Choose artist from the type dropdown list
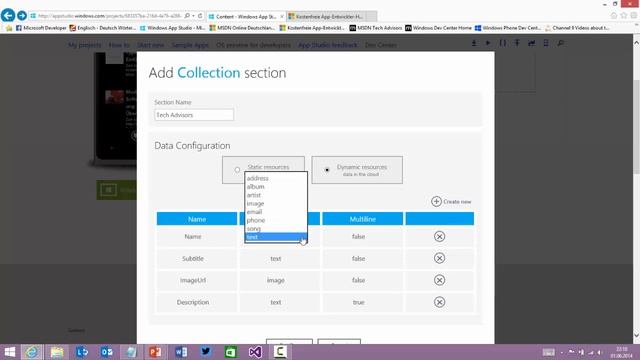This screenshot has width=640, height=360. pos(276,195)
